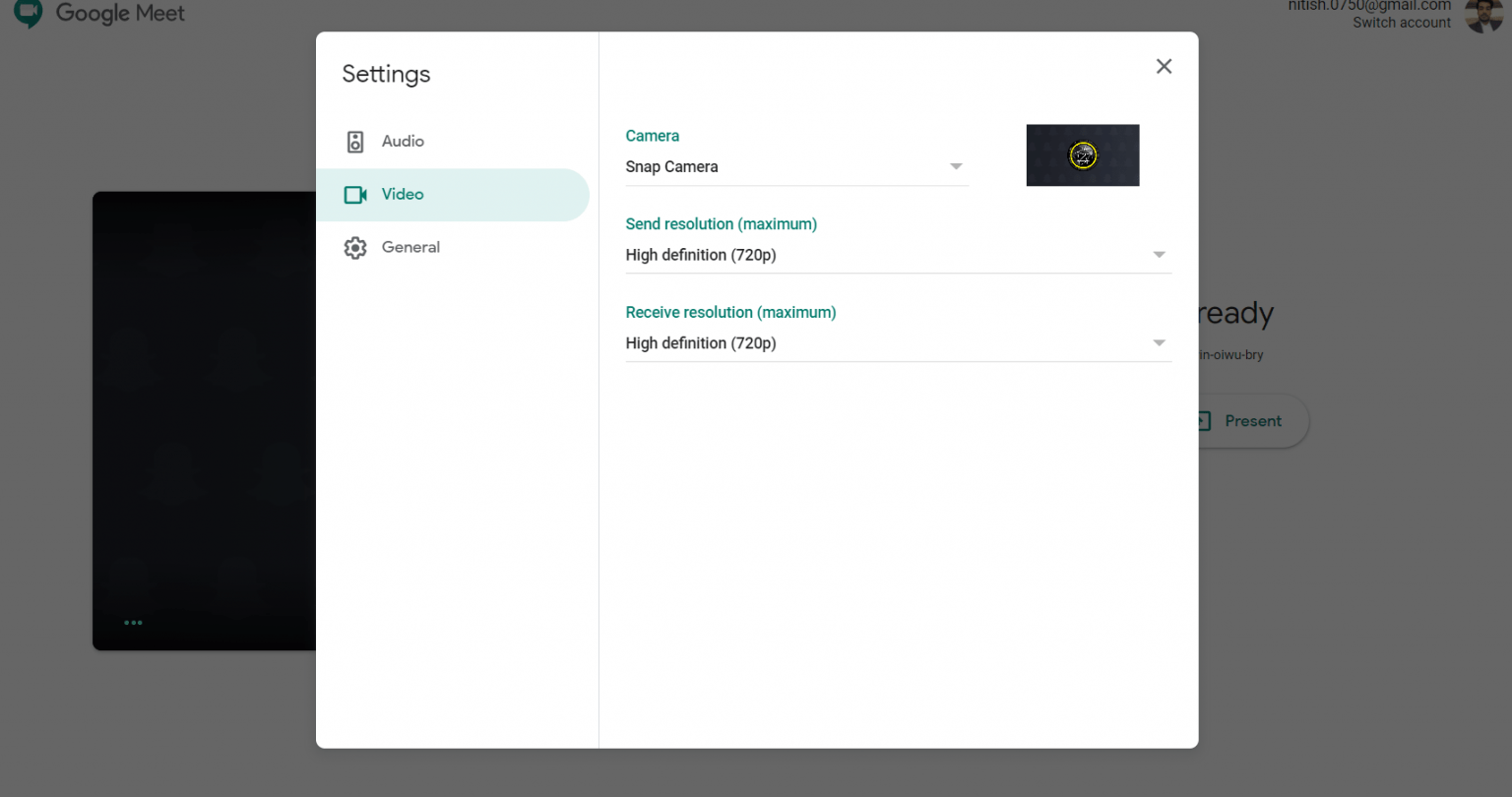The height and width of the screenshot is (797, 1512).
Task: Click the Switch account link
Action: point(1401,23)
